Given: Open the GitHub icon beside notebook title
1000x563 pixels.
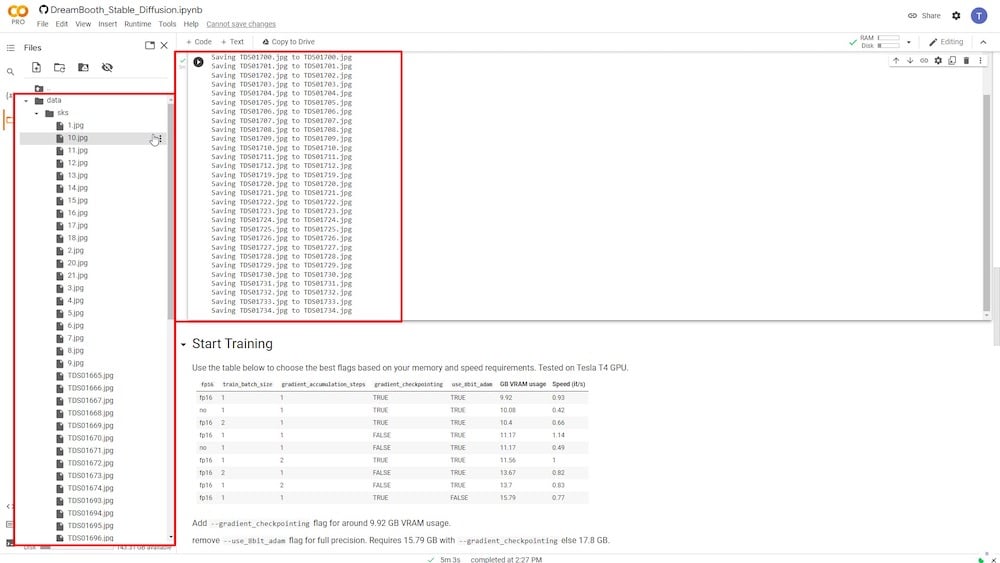Looking at the screenshot, I should 43,10.
